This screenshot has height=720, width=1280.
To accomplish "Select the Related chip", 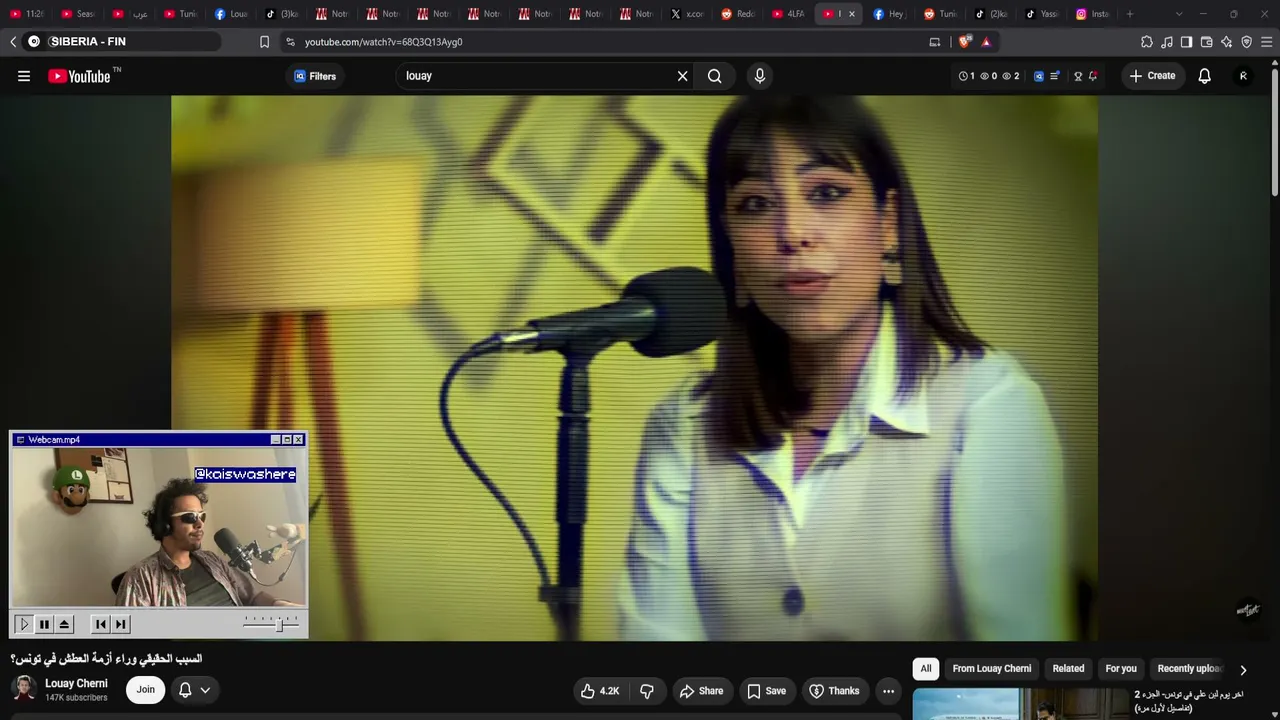I will tap(1068, 669).
